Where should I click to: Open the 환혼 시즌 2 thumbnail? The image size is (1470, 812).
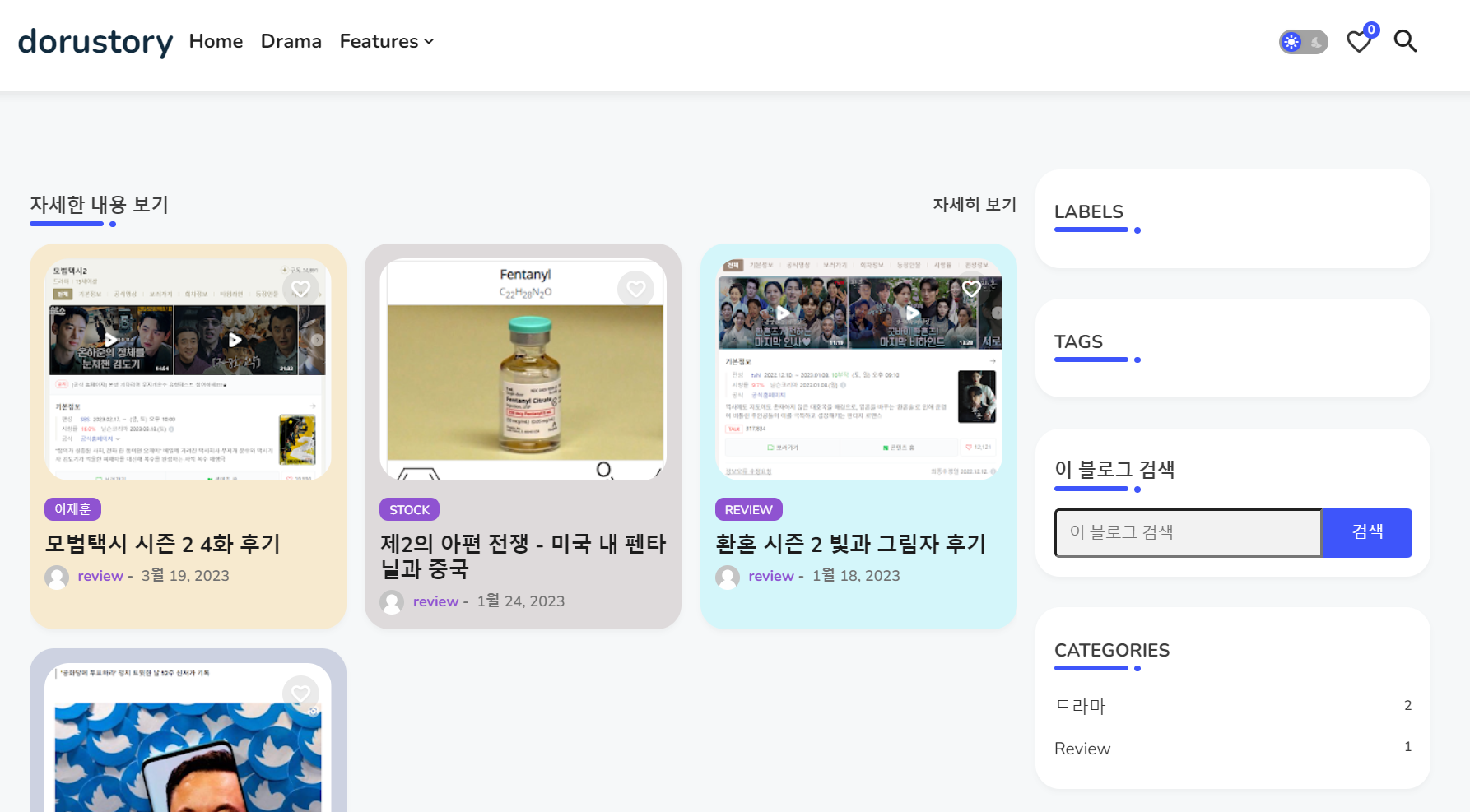pyautogui.click(x=858, y=369)
